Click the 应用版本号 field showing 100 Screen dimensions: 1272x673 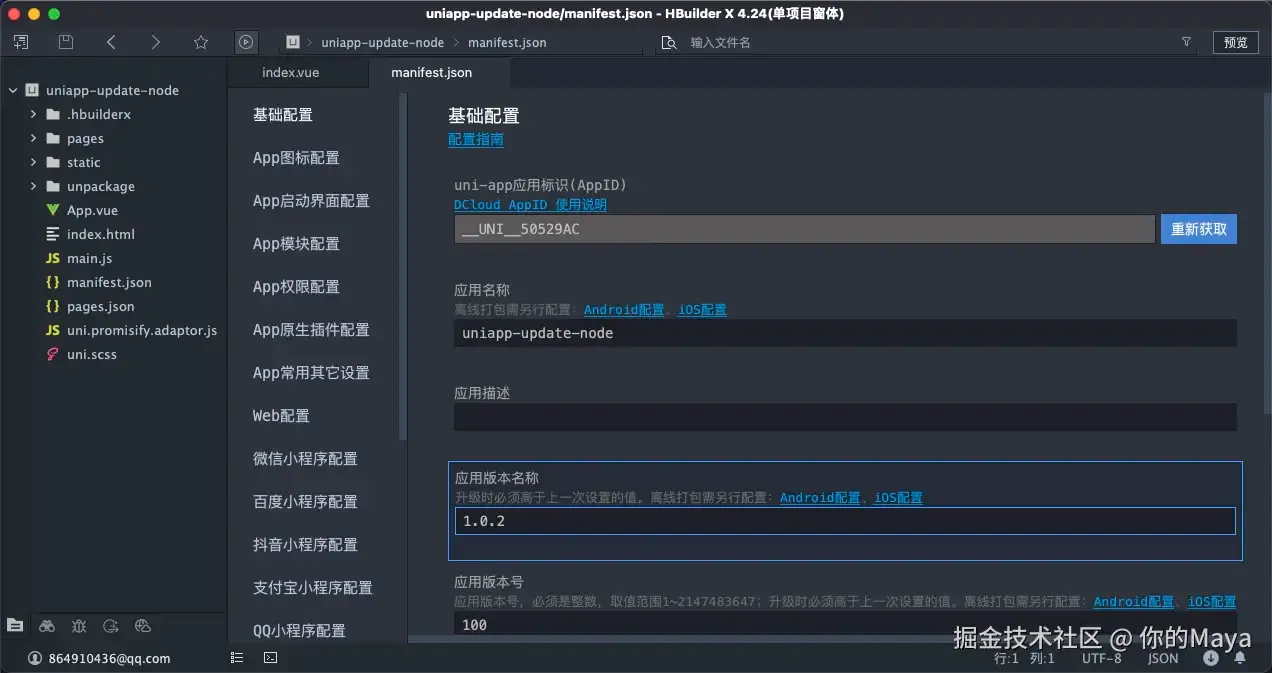point(845,625)
